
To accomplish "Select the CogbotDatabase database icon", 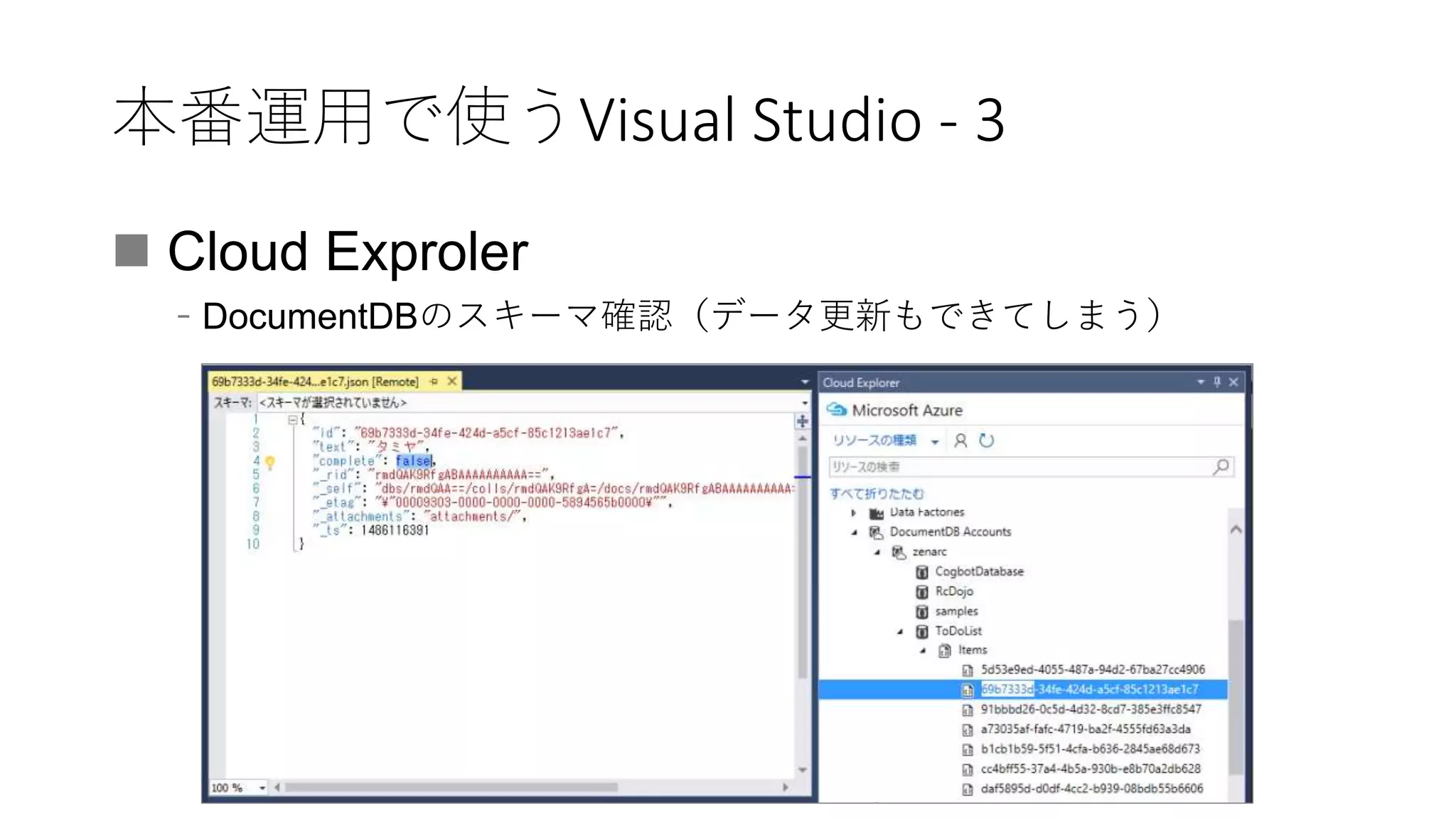I will click(x=922, y=572).
